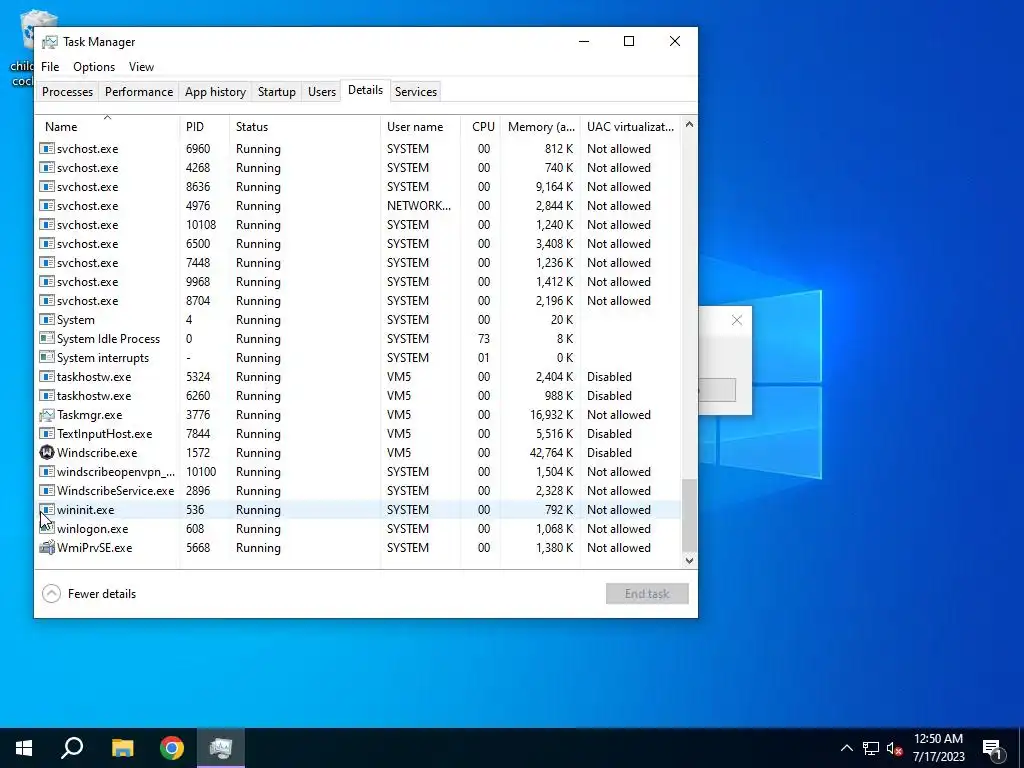Select taskhostw.exe with PID 5324

[x=359, y=377]
